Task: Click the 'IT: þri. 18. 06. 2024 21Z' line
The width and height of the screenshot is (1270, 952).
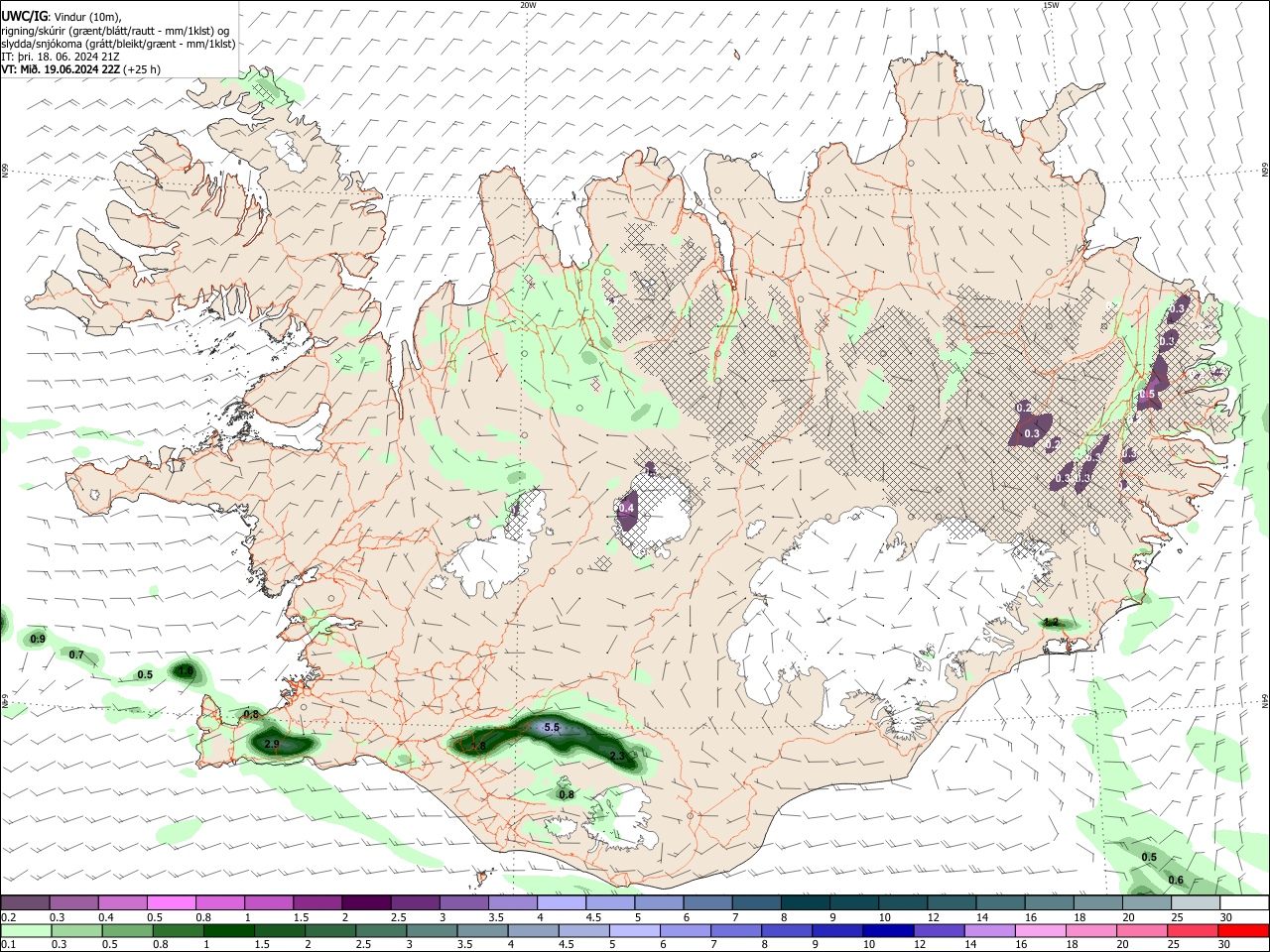Action: 61,57
